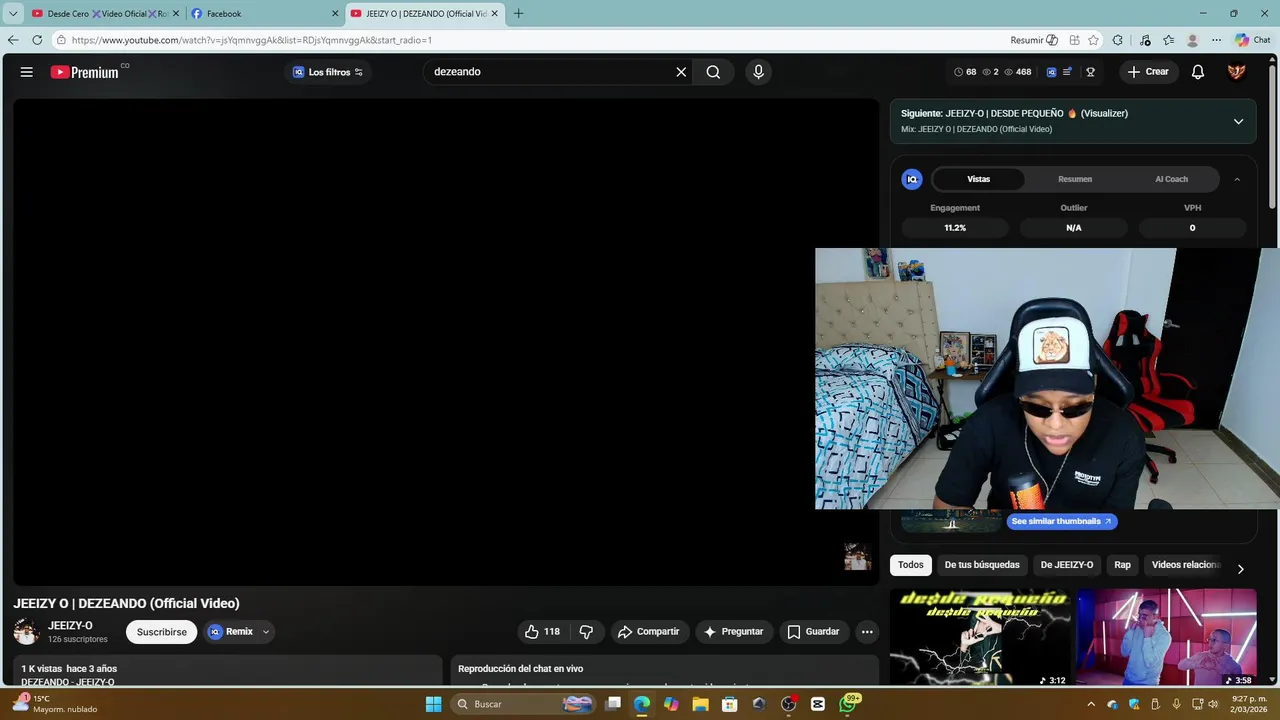The image size is (1280, 720).
Task: Open Edge extensions puzzle icon
Action: point(1118,40)
